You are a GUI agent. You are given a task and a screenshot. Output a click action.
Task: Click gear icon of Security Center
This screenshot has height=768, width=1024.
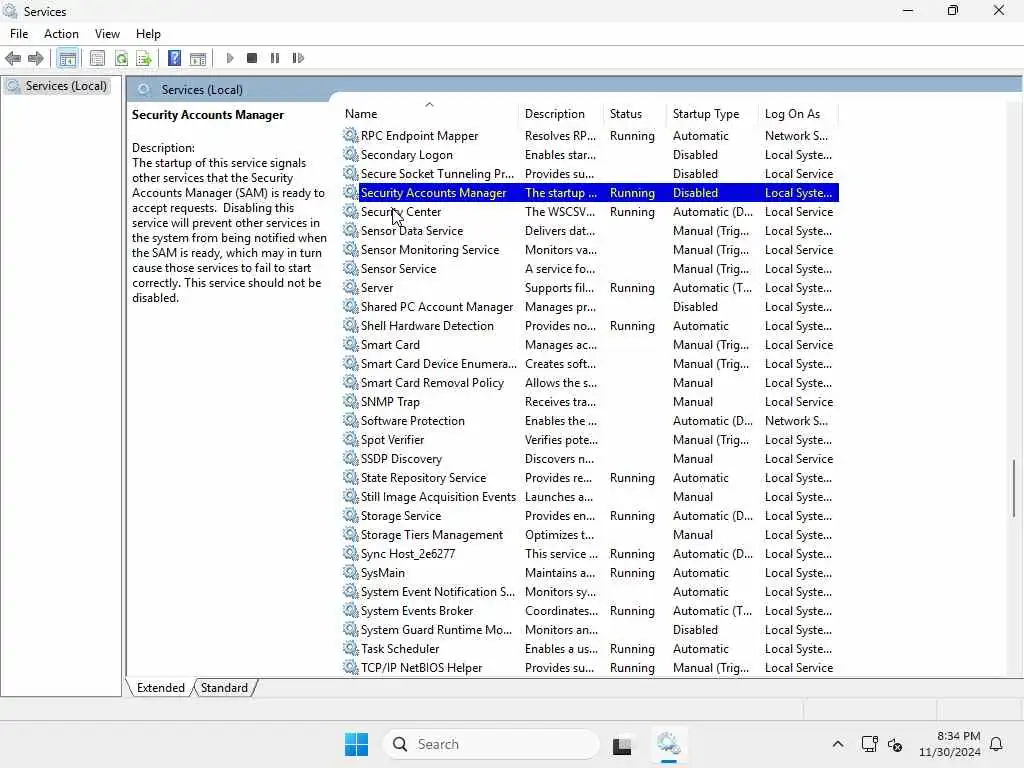tap(351, 211)
